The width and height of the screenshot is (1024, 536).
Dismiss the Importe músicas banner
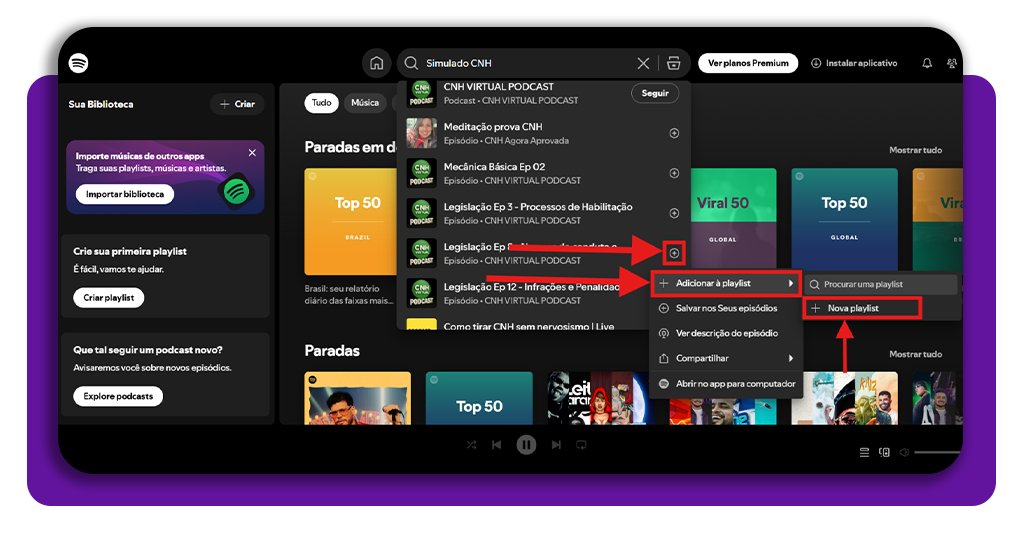(x=252, y=153)
